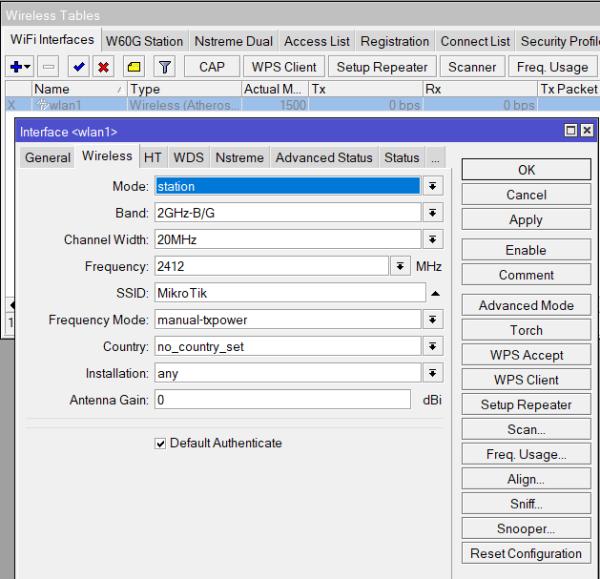Expand the Mode dropdown
Image resolution: width=600 pixels, height=579 pixels.
432,186
